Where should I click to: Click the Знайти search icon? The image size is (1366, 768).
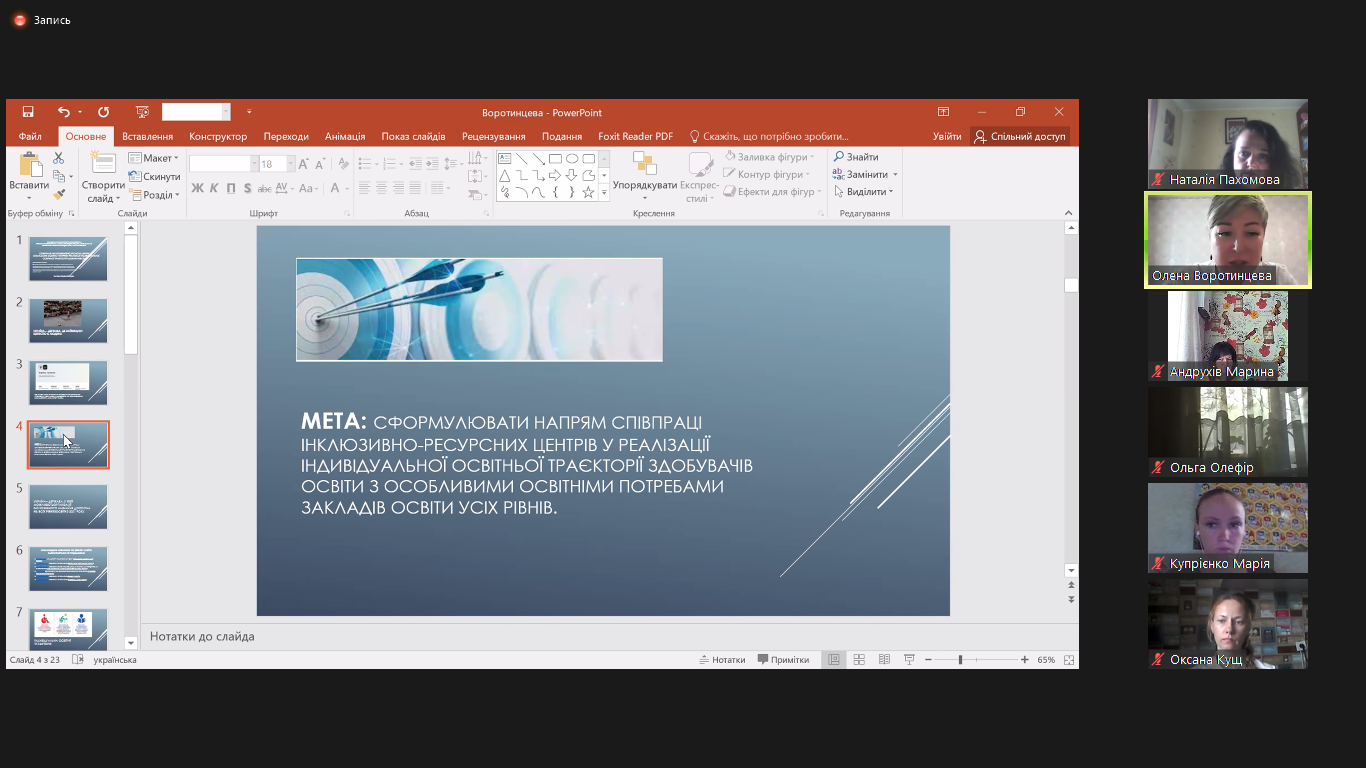[856, 157]
